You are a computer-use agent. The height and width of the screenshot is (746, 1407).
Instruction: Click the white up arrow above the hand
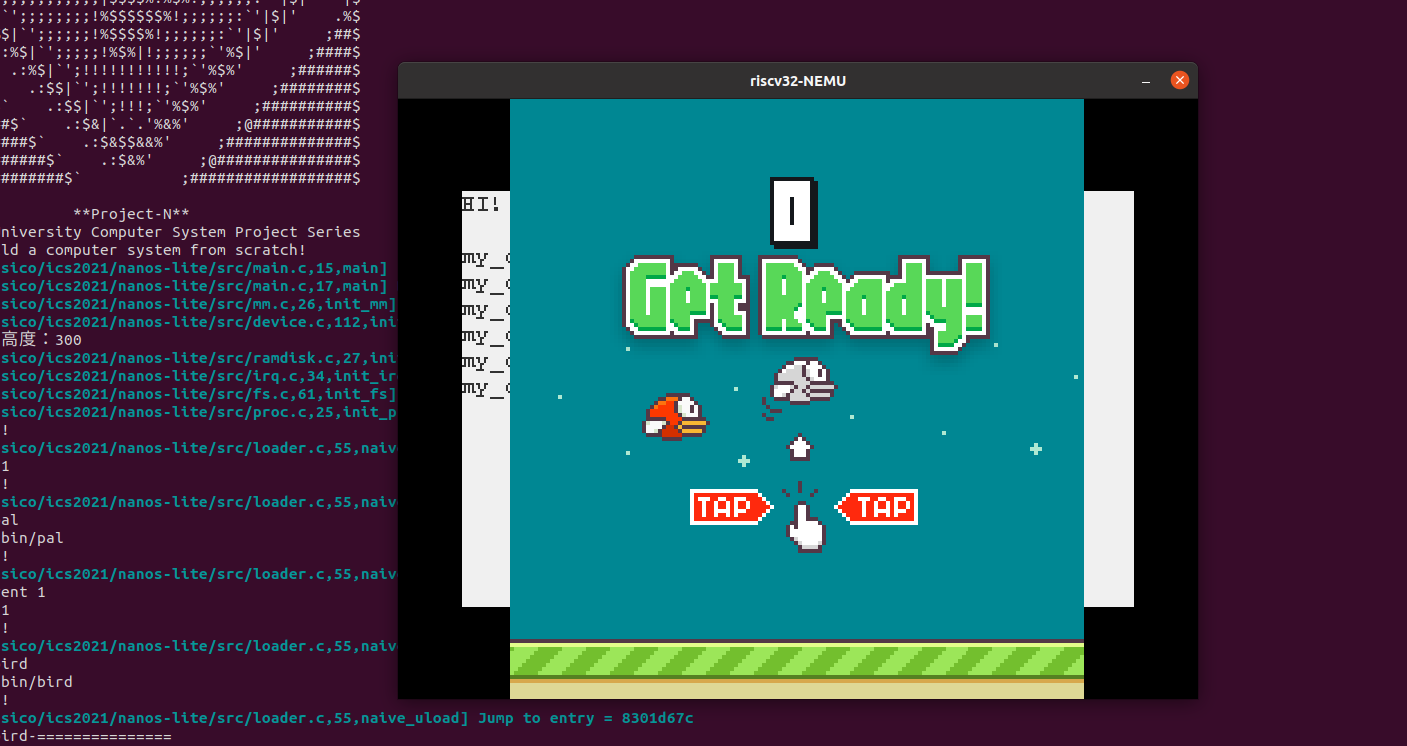(x=799, y=447)
